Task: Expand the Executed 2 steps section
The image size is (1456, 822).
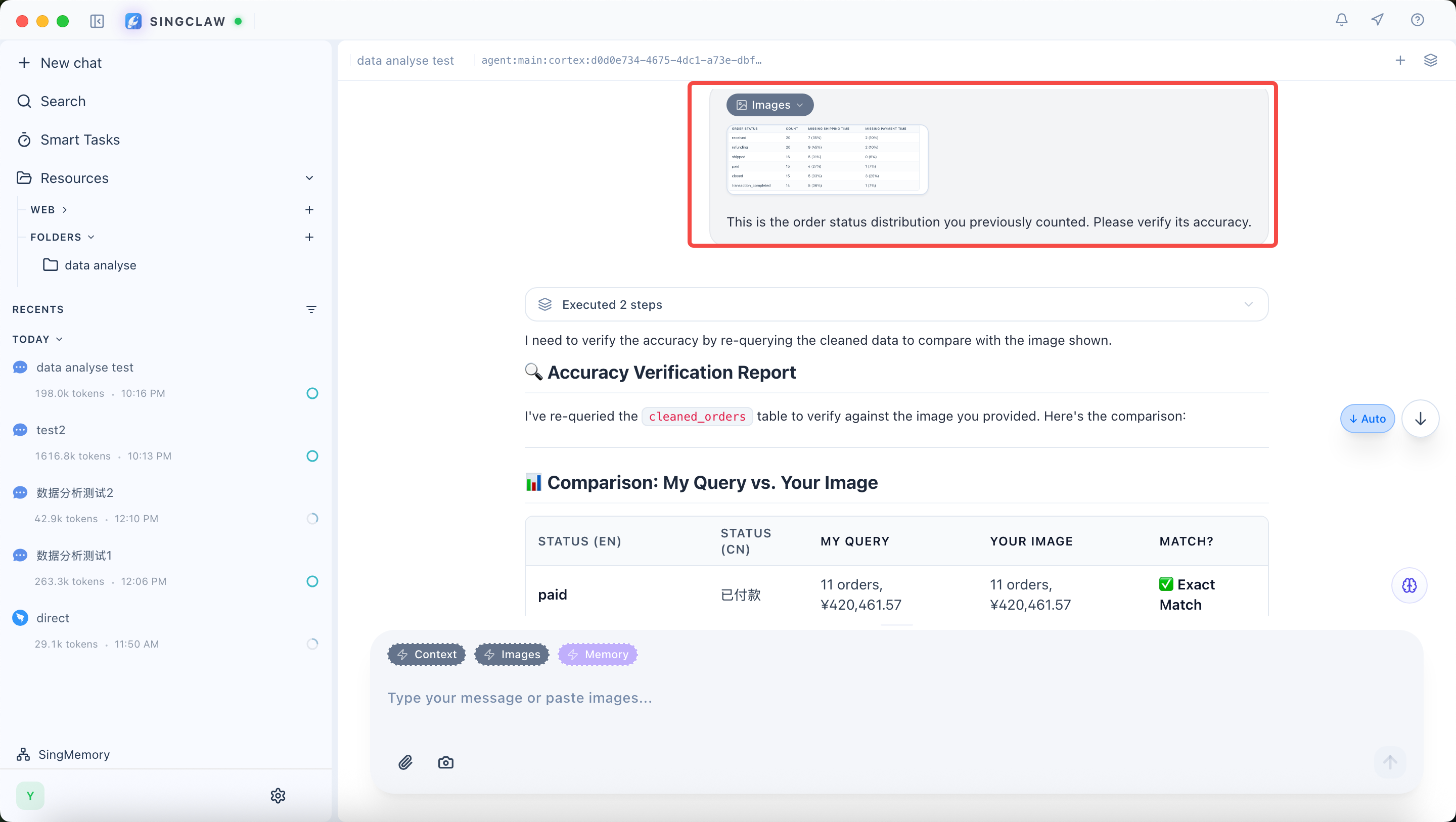Action: [x=896, y=305]
